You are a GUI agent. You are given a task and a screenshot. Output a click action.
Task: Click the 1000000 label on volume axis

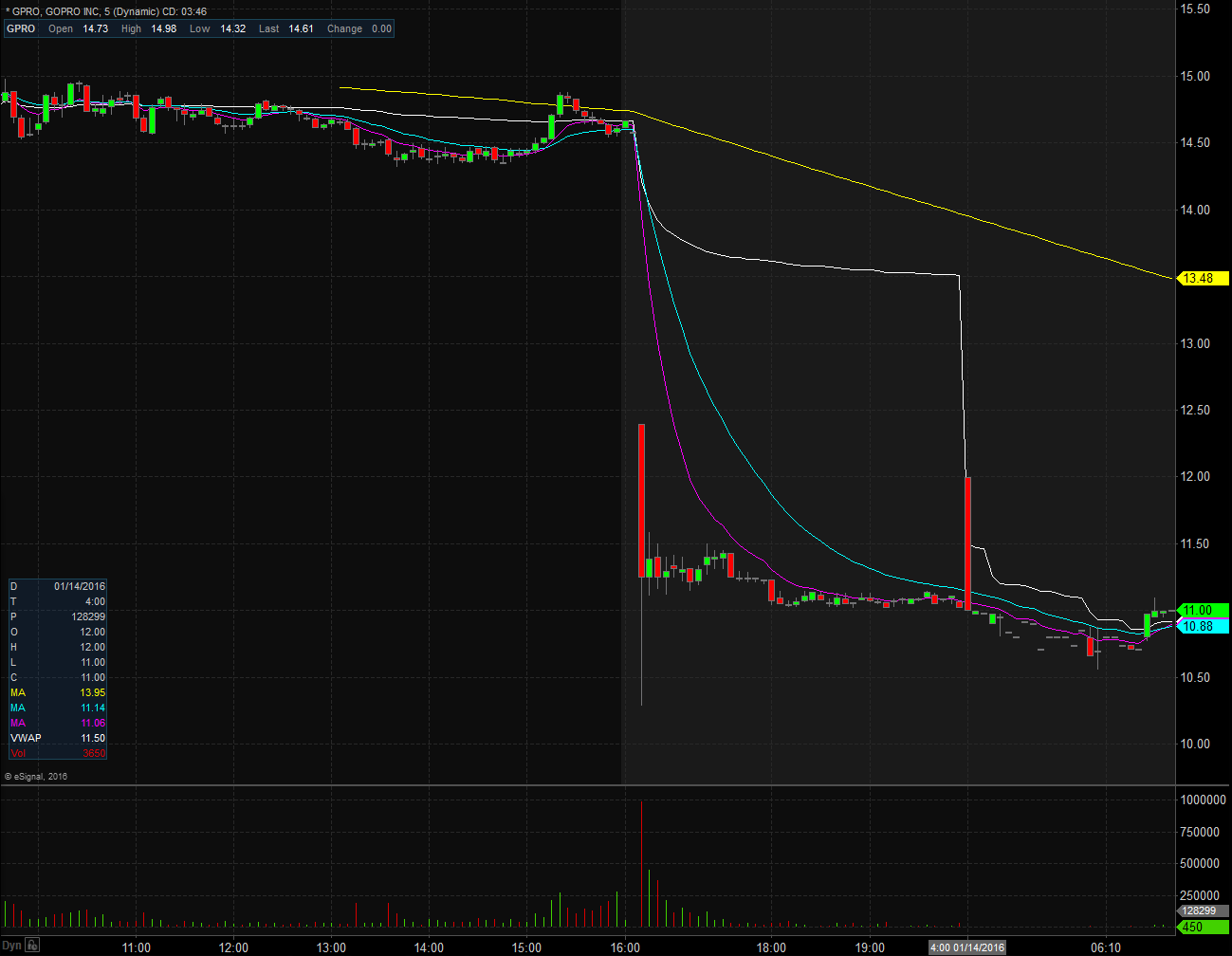(x=1202, y=800)
